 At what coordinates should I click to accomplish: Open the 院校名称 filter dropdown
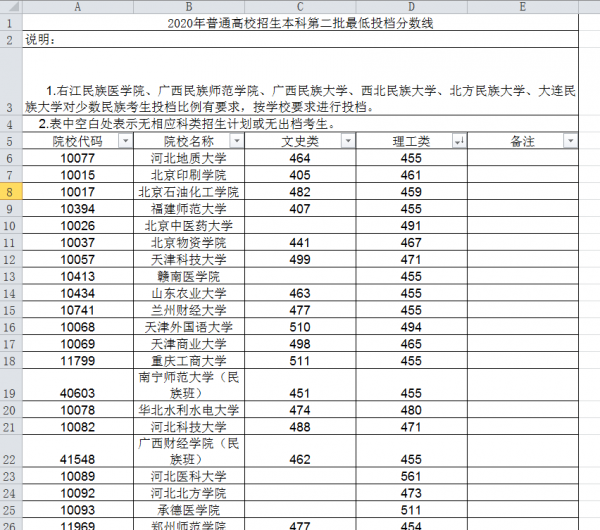coord(237,141)
